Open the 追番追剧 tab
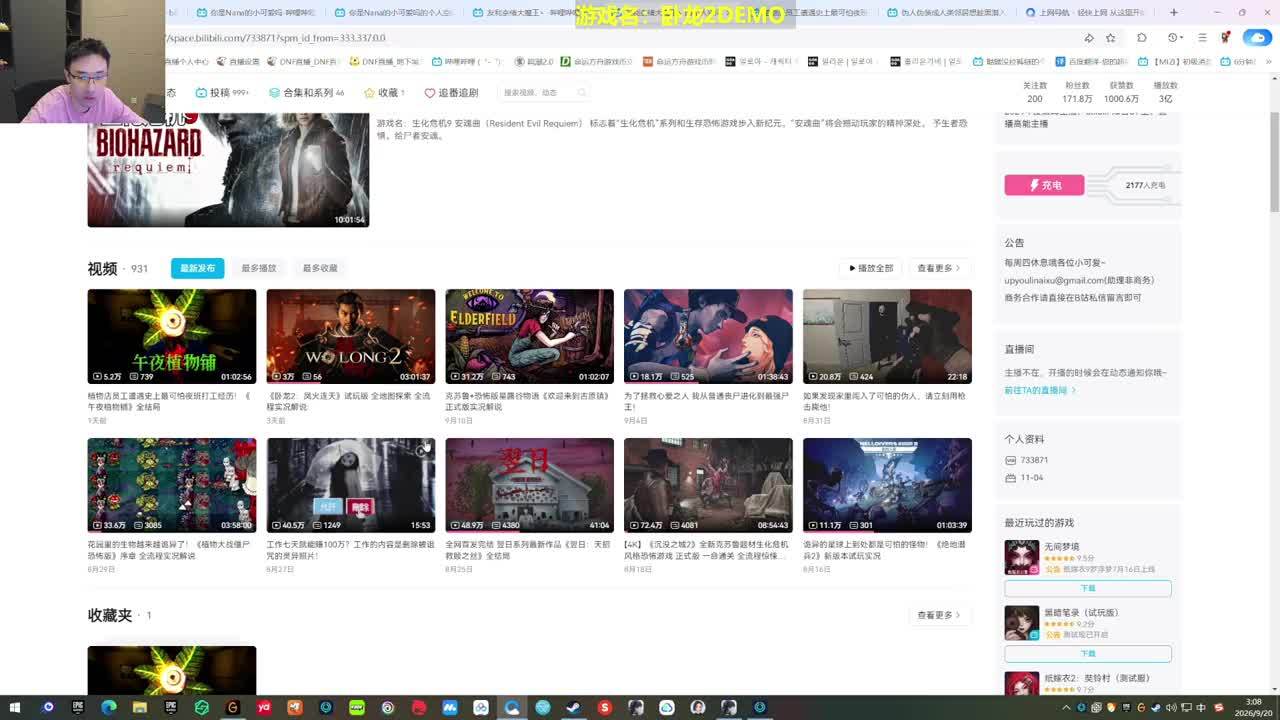 451,92
